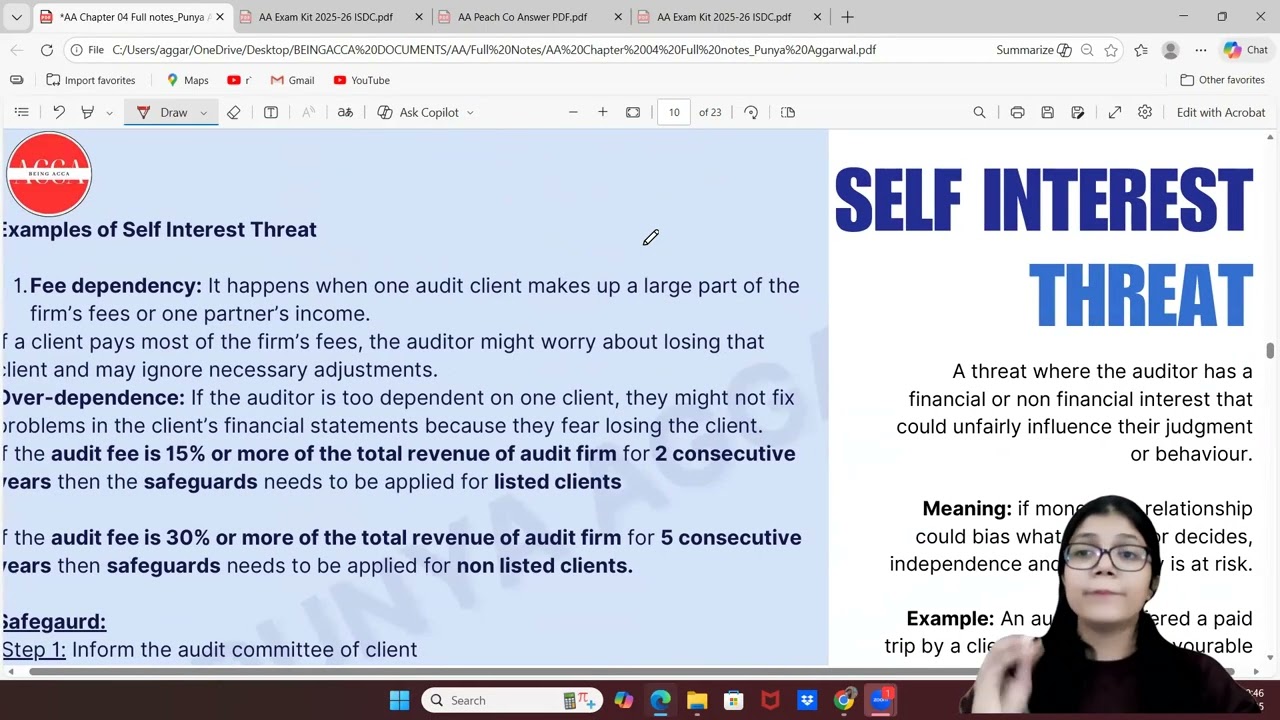The image size is (1280, 720).
Task: Click the vertical scrollbar thumb
Action: [1270, 350]
